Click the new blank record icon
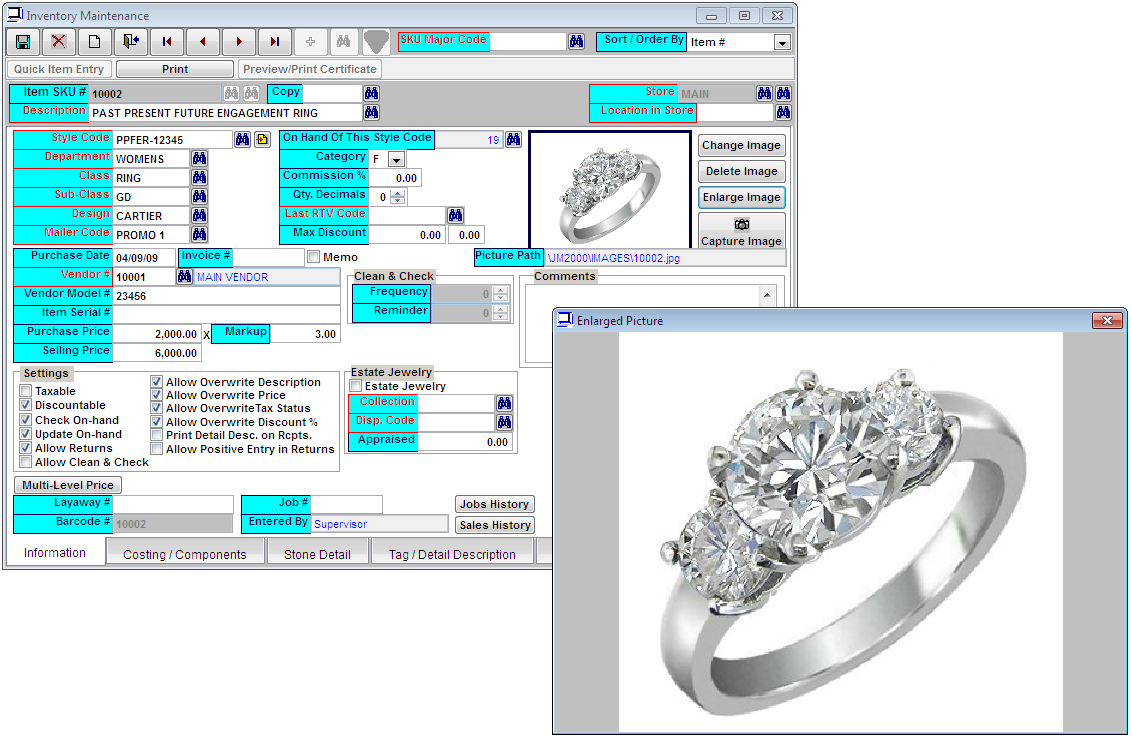This screenshot has width=1132, height=738. (x=95, y=42)
